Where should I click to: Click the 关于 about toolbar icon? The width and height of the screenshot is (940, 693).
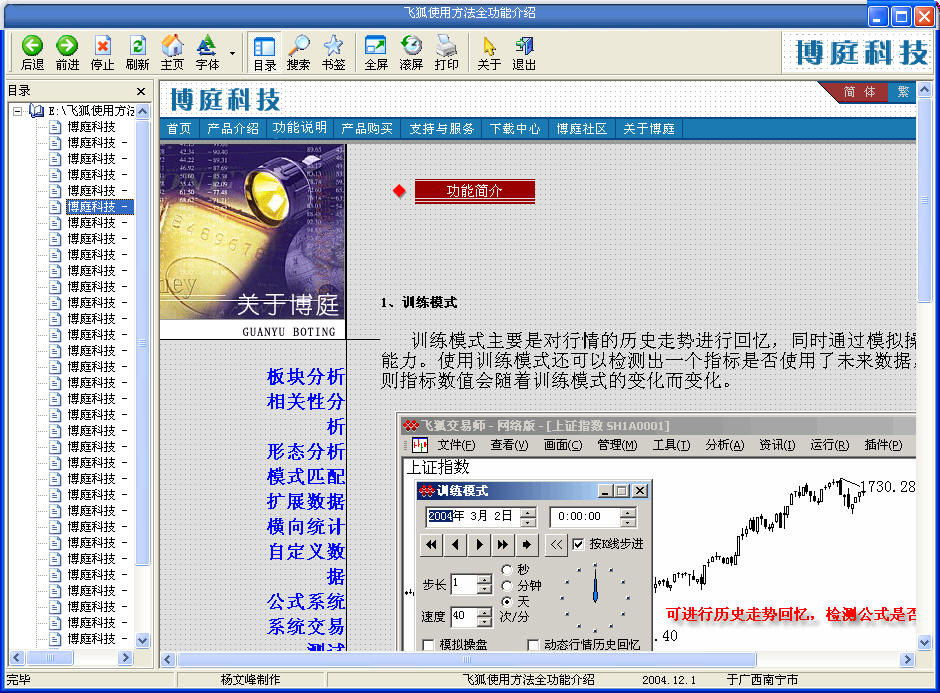[x=489, y=52]
